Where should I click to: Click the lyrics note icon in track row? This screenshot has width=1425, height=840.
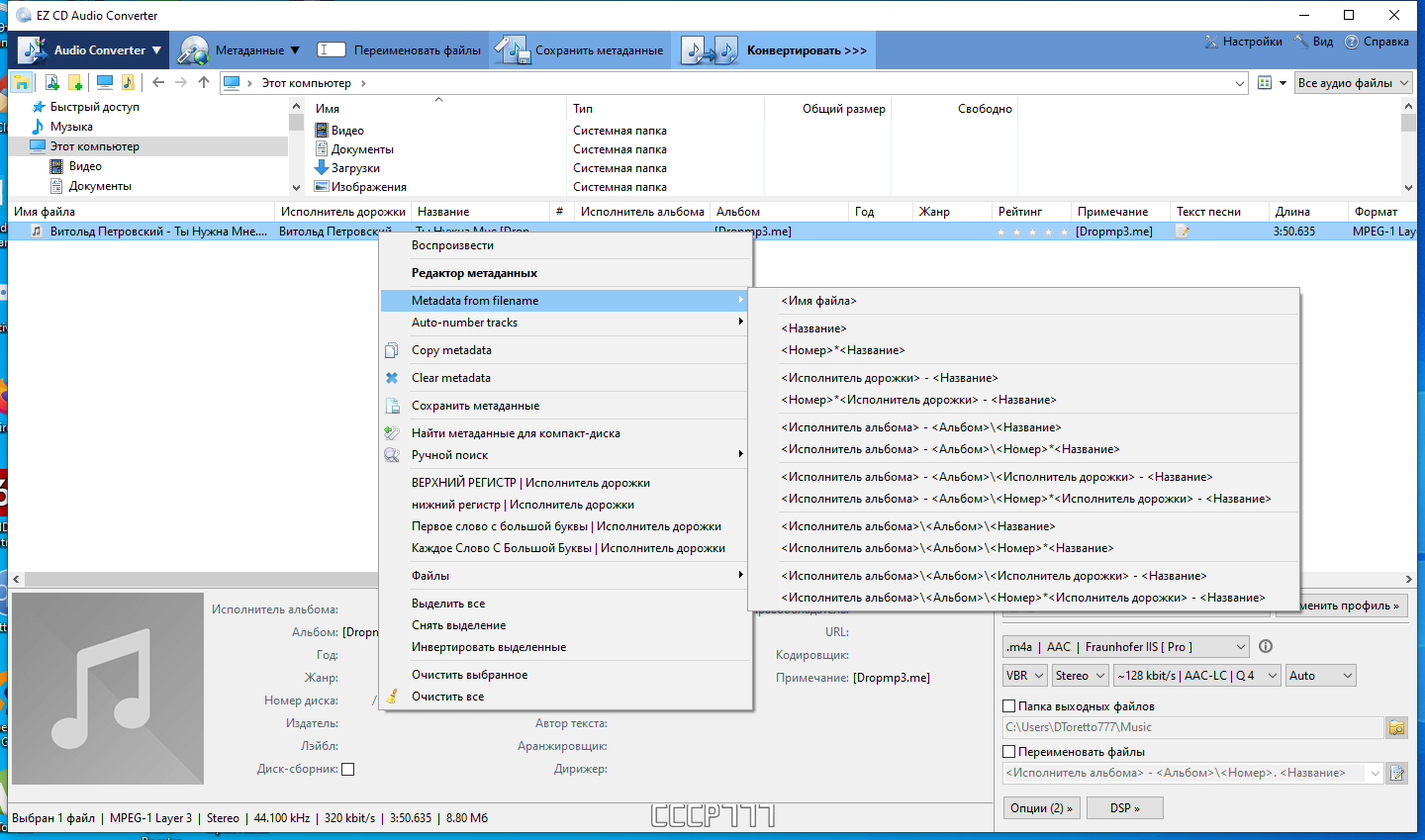(x=1182, y=232)
